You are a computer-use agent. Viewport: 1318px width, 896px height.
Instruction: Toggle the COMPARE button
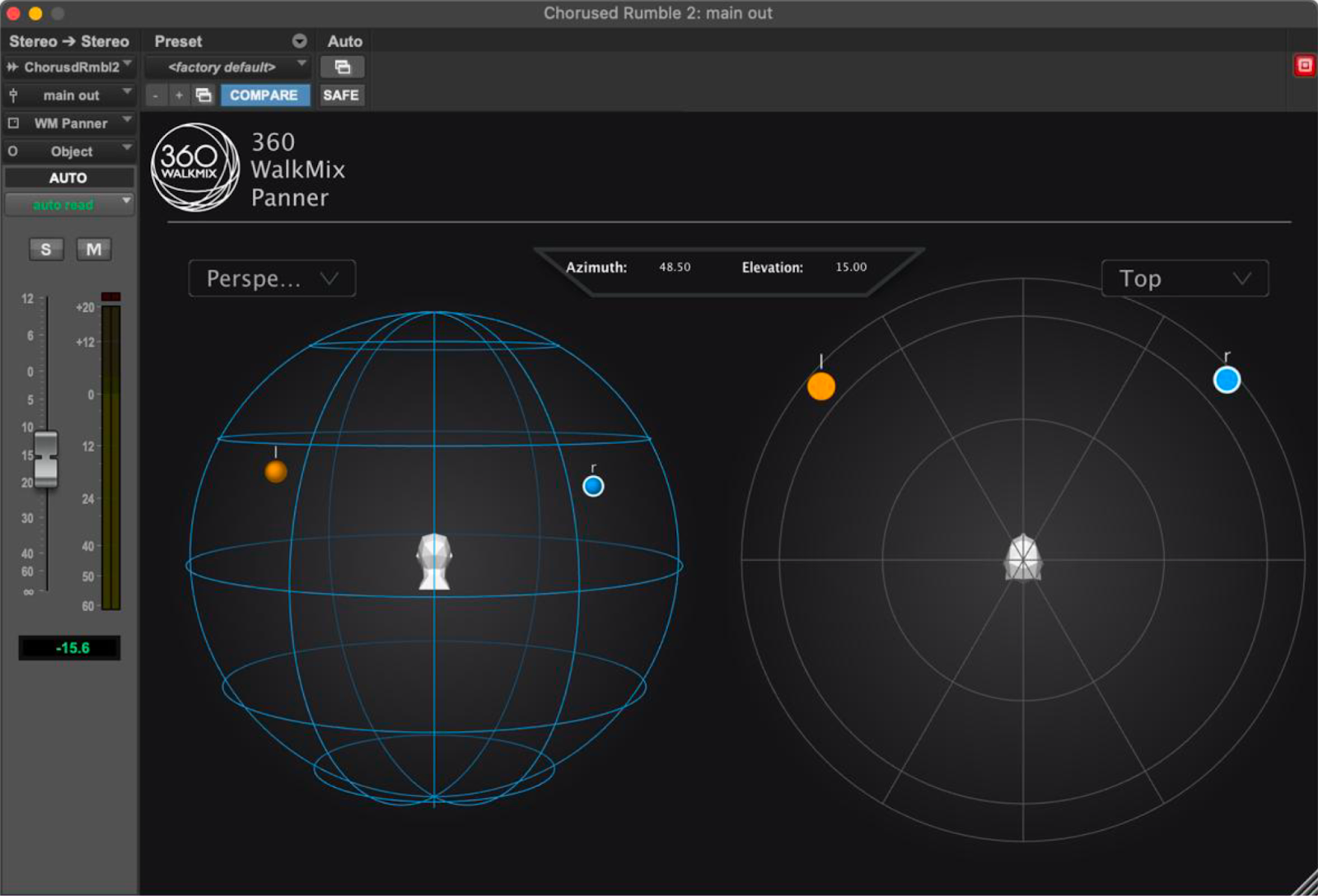pyautogui.click(x=264, y=96)
